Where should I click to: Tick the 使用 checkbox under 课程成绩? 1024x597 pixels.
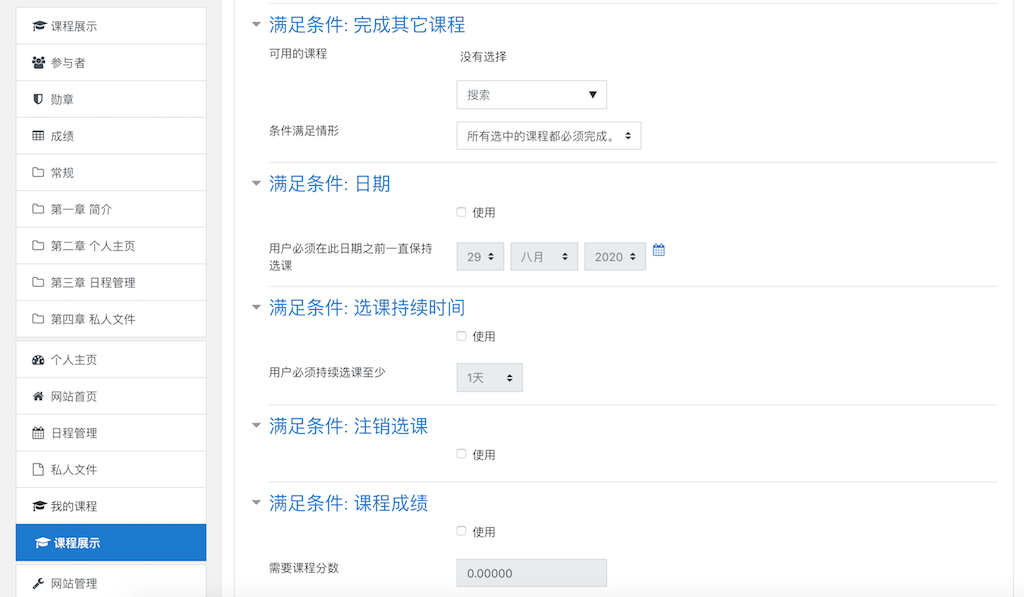(x=461, y=531)
